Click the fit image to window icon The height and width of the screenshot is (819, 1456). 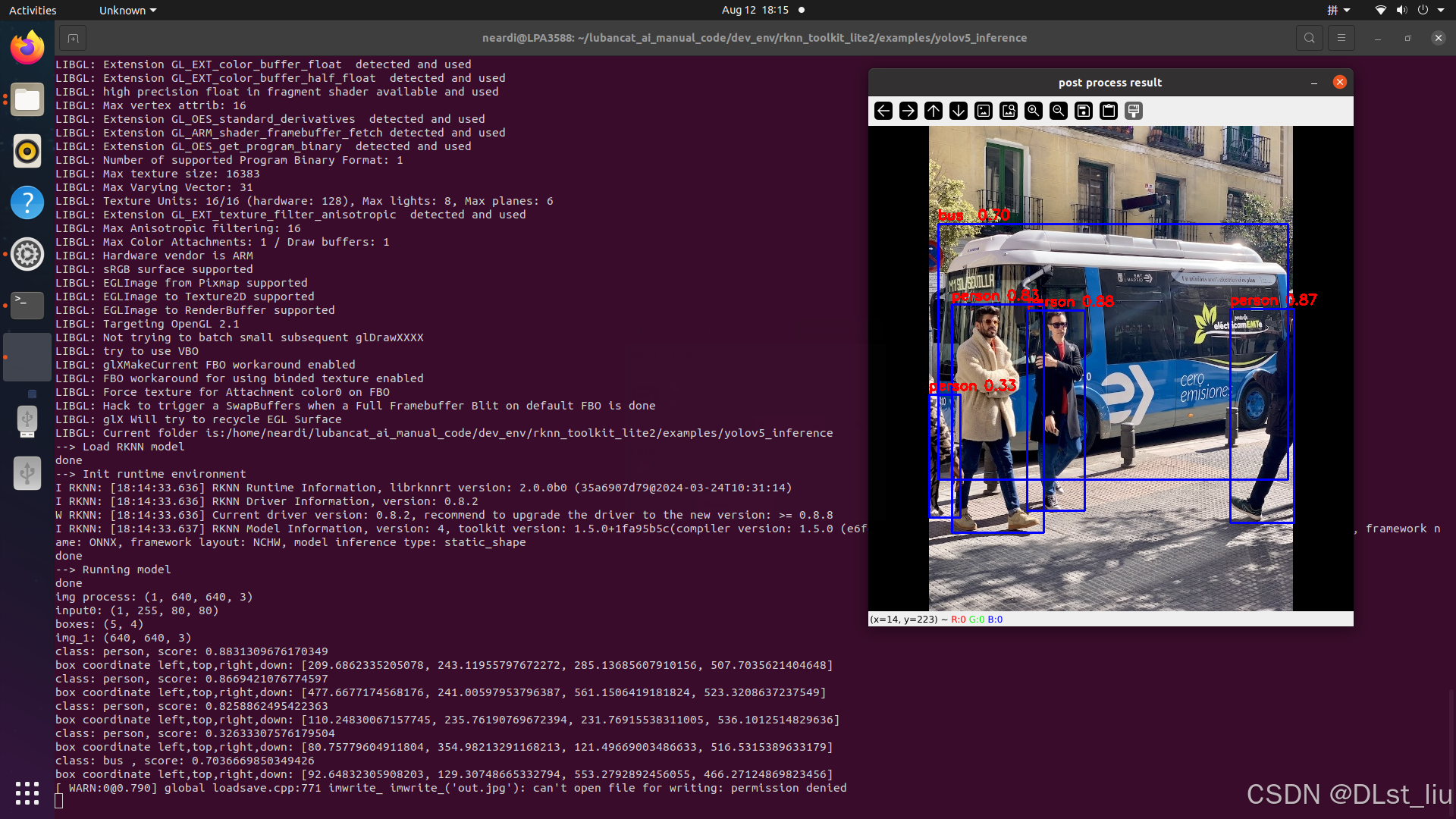coord(1009,111)
